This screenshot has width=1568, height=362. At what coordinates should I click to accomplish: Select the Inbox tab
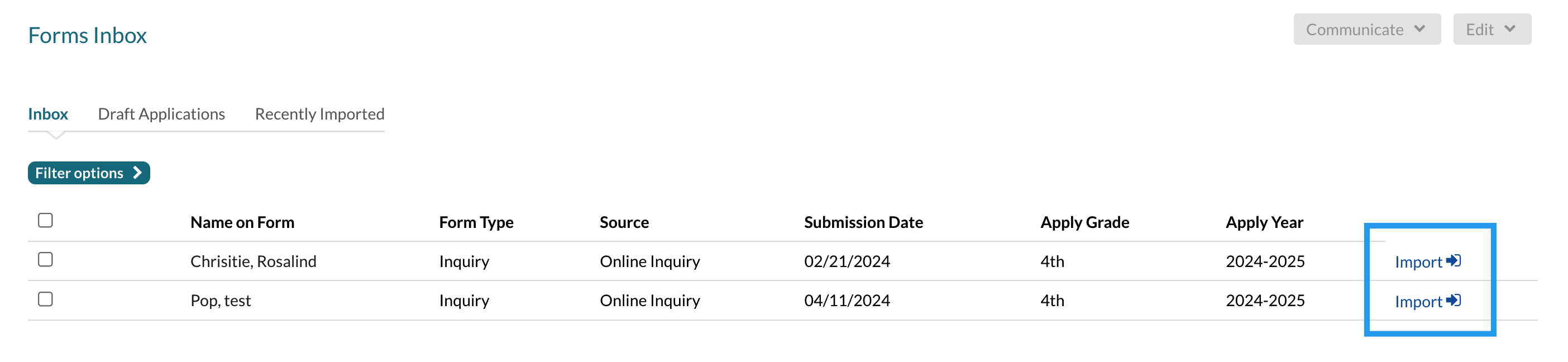pyautogui.click(x=48, y=114)
